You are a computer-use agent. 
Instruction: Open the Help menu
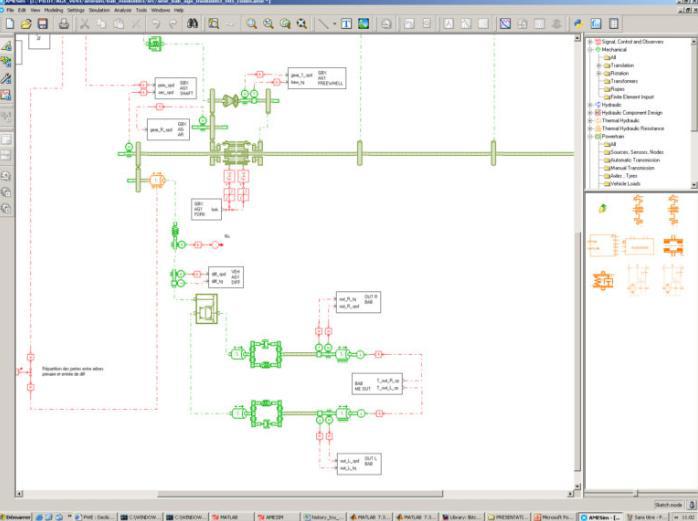[179, 10]
